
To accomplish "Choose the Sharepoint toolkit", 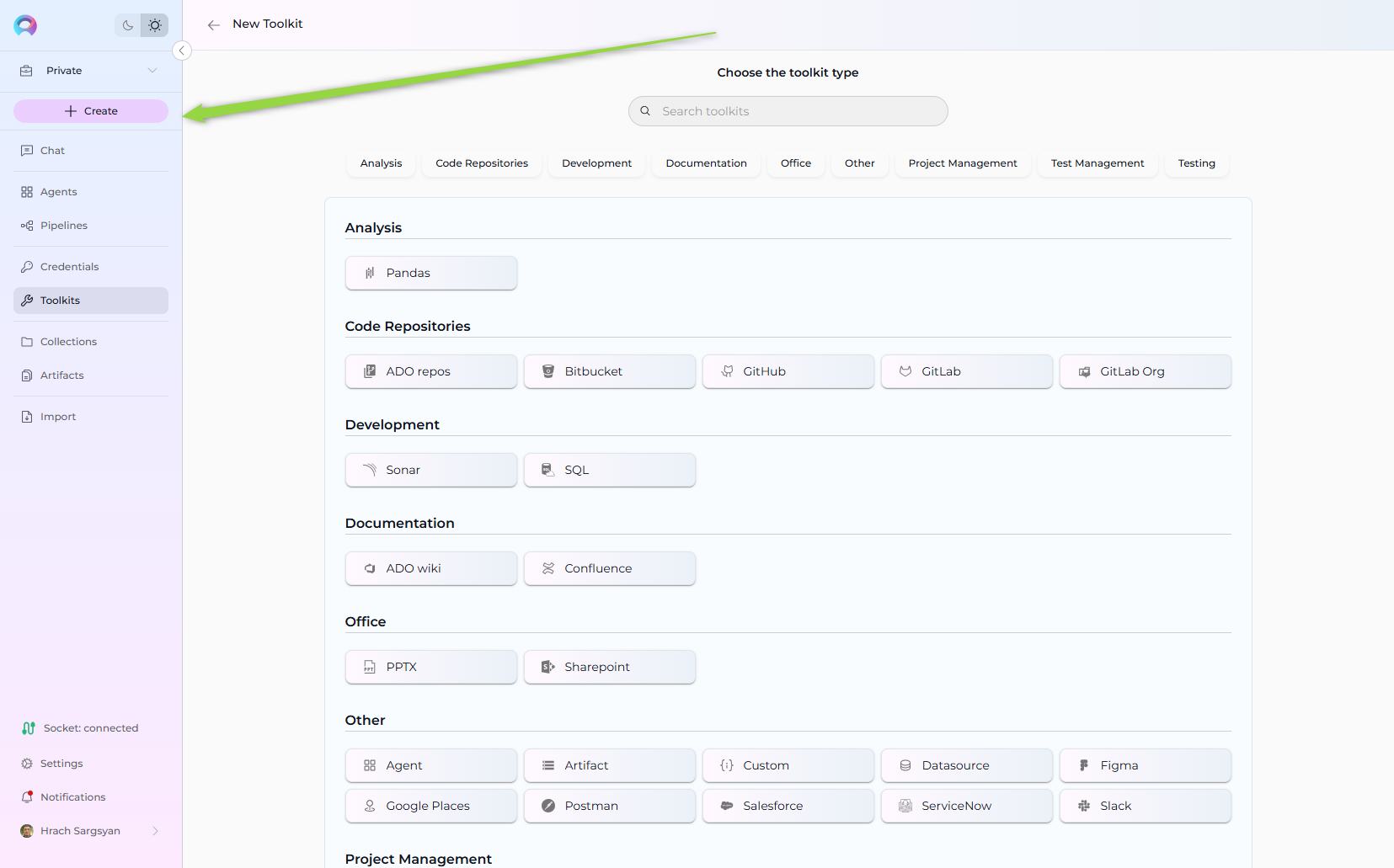I will pos(610,667).
